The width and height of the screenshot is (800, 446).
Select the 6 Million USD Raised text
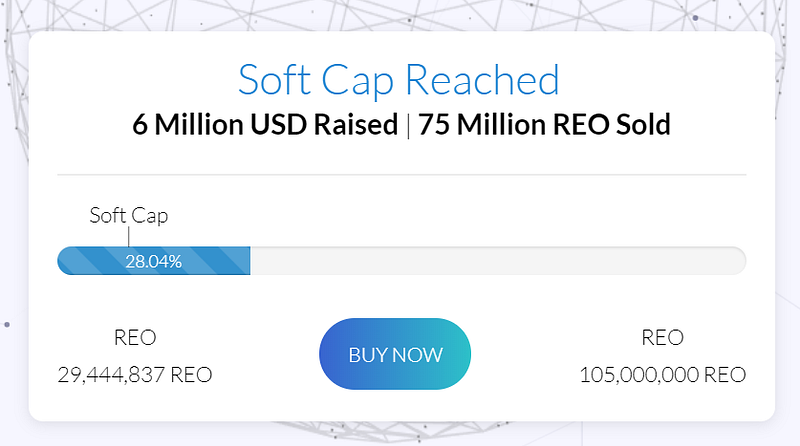point(265,125)
